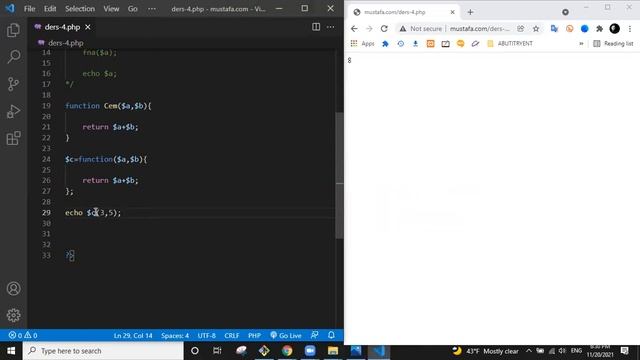
Task: Click the function Cem($a,$b){ line
Action: [108, 106]
